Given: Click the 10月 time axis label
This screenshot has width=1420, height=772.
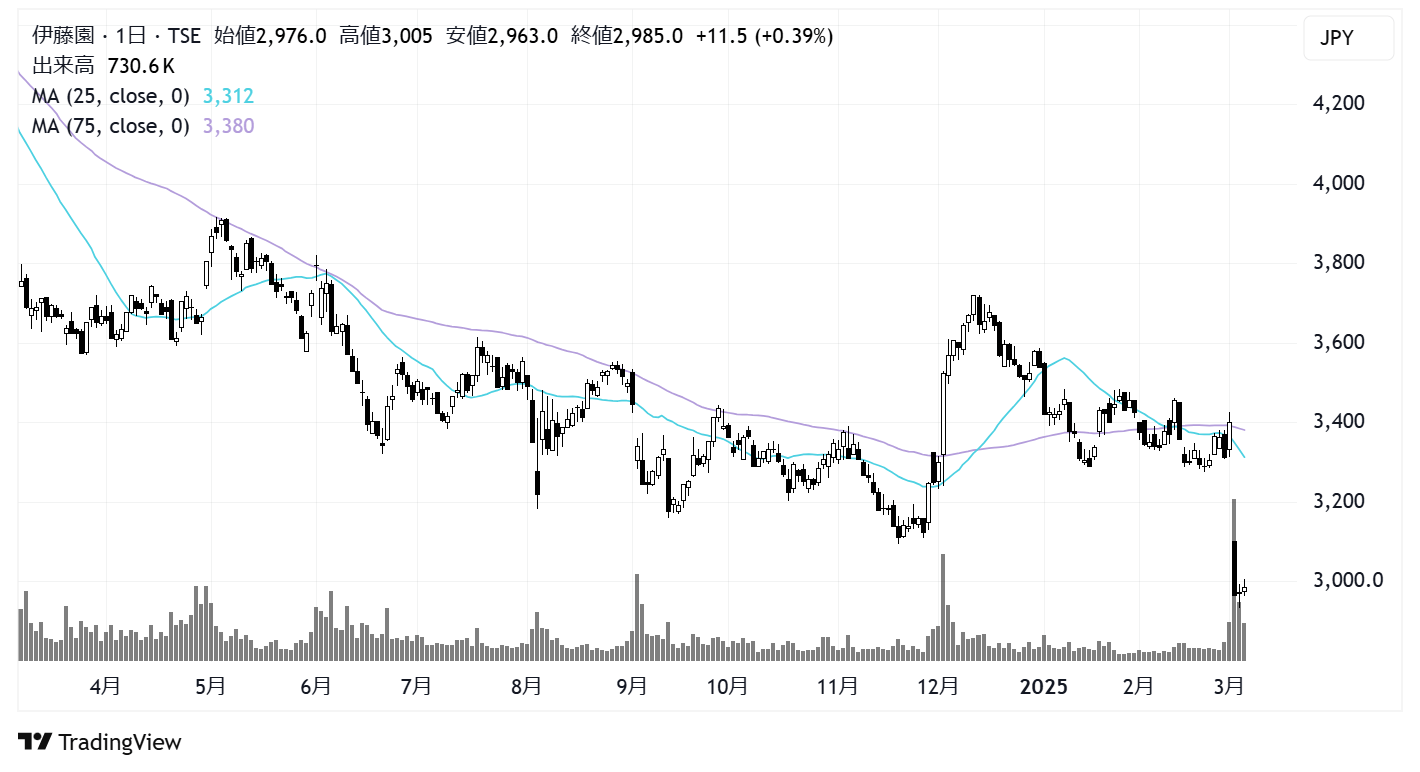Looking at the screenshot, I should tap(727, 687).
